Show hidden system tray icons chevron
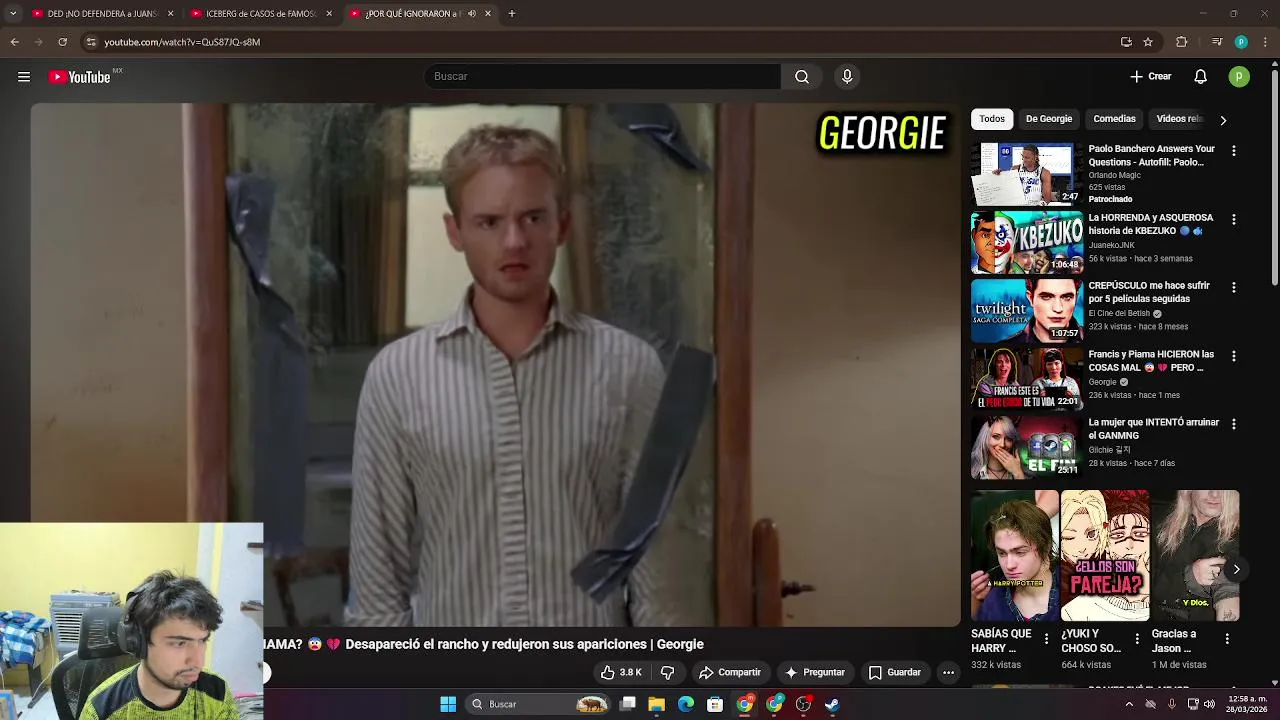1280x720 pixels. pos(1129,704)
